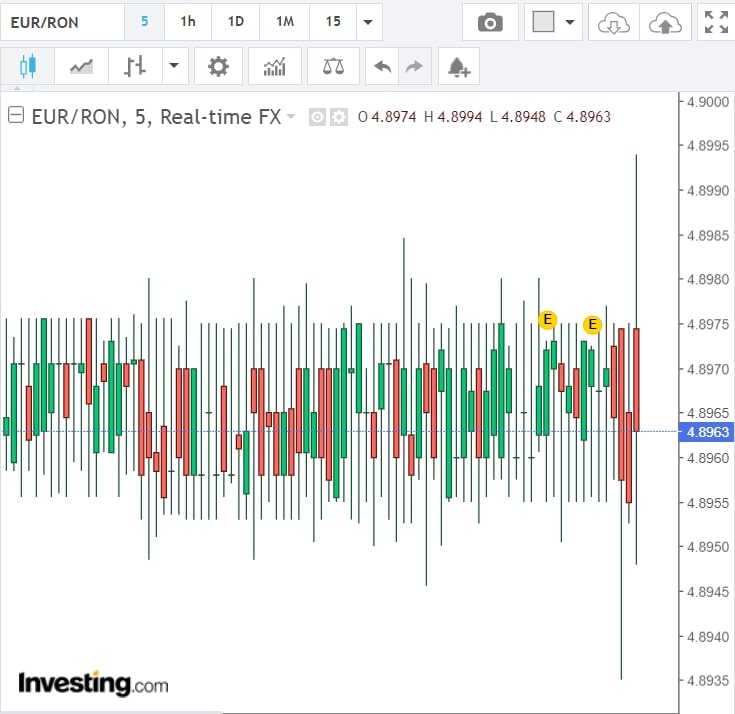The height and width of the screenshot is (714, 735).
Task: Open chart properties gear icon
Action: [x=217, y=67]
